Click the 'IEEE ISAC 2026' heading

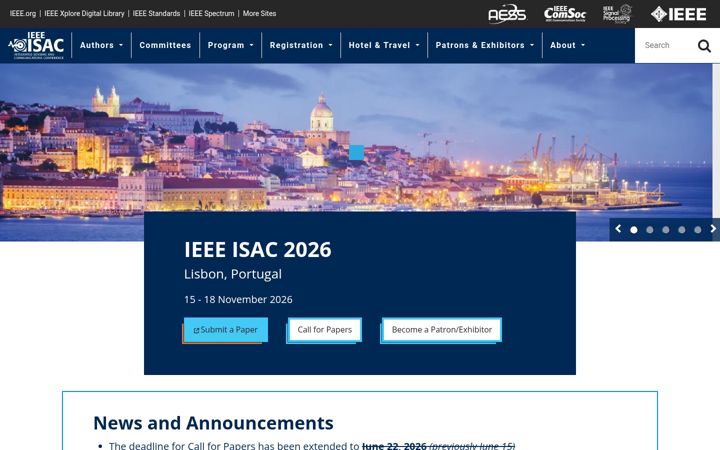point(258,250)
